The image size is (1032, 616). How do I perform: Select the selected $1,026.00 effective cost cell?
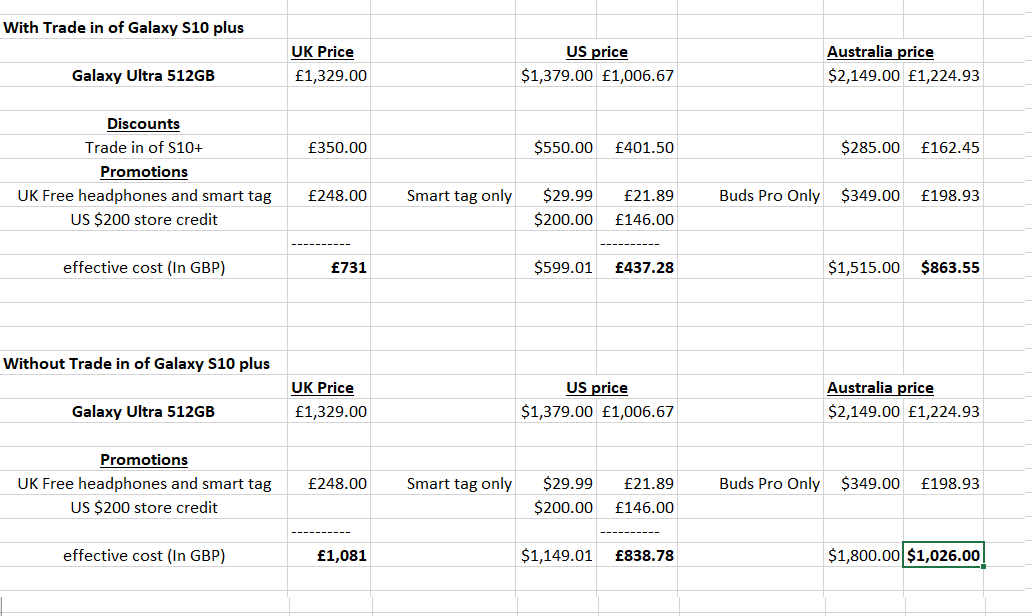coord(943,555)
